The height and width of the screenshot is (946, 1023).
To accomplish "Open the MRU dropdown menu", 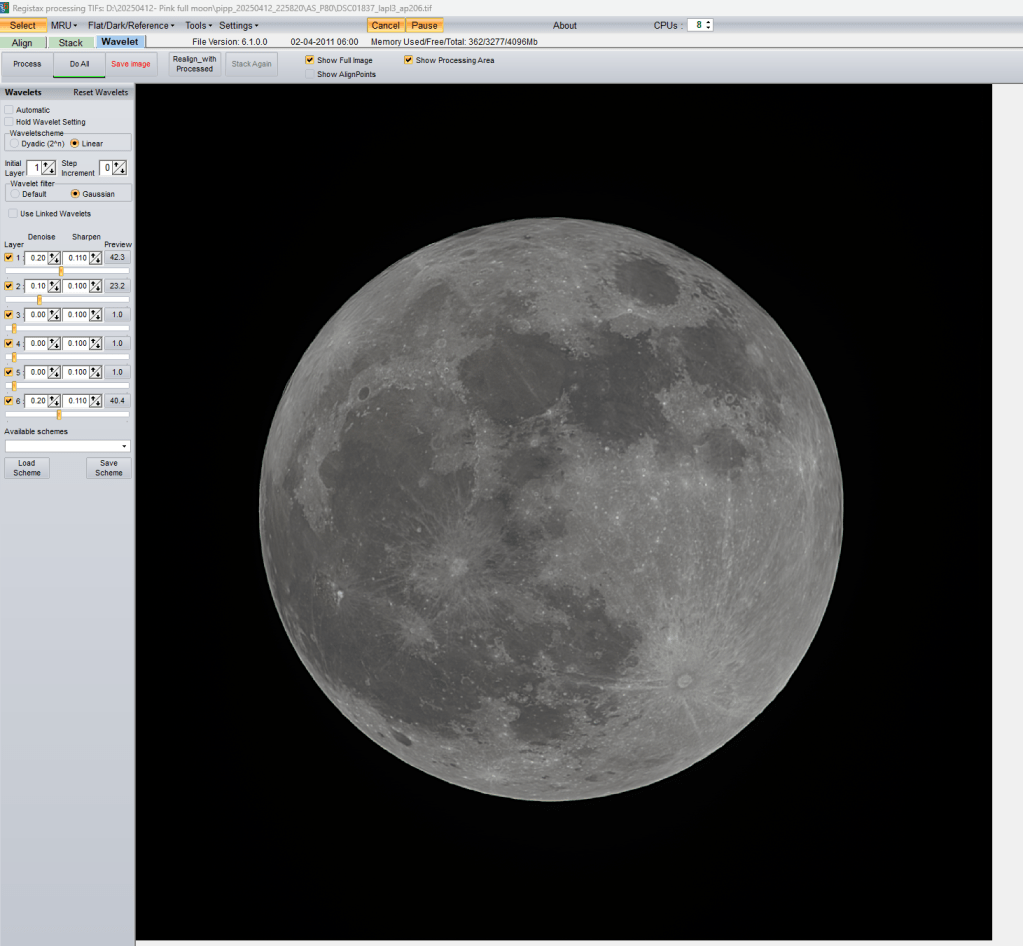I will coord(64,25).
